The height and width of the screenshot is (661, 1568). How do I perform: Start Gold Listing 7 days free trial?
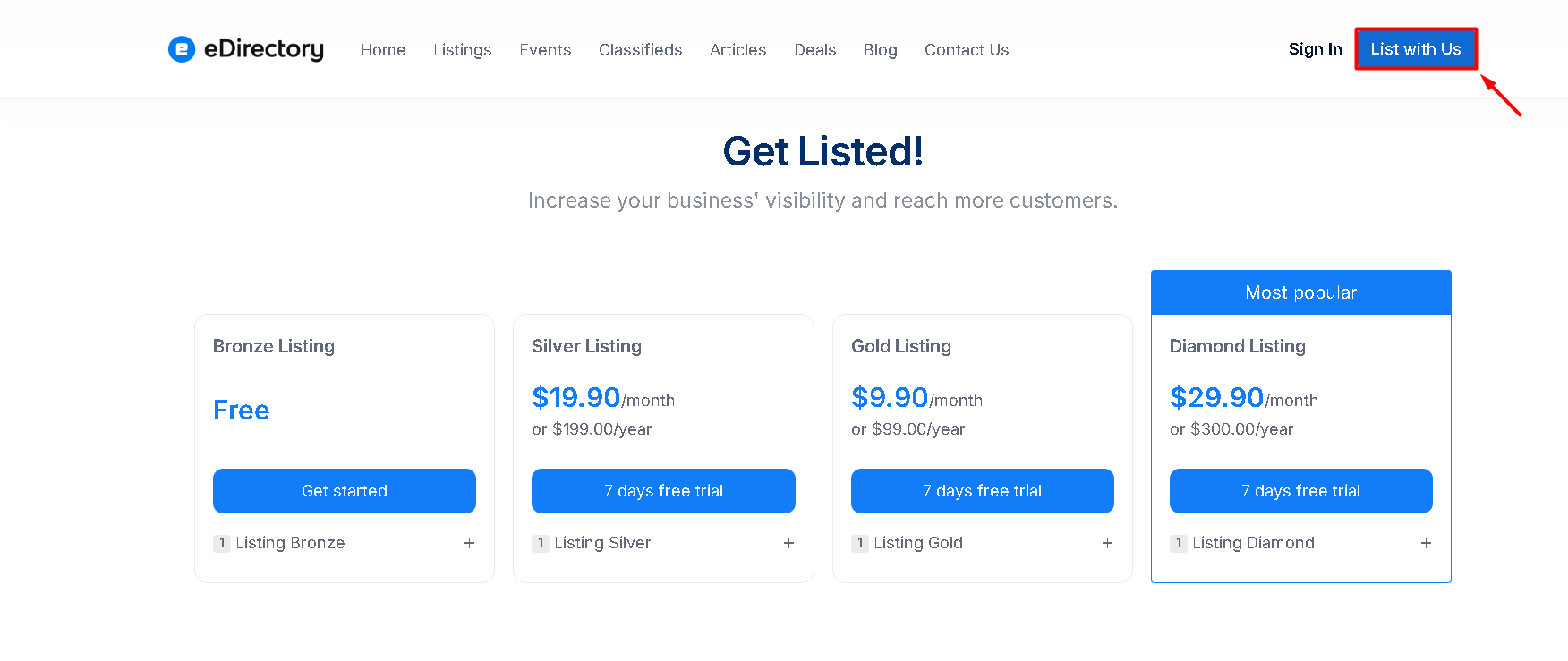[x=983, y=491]
